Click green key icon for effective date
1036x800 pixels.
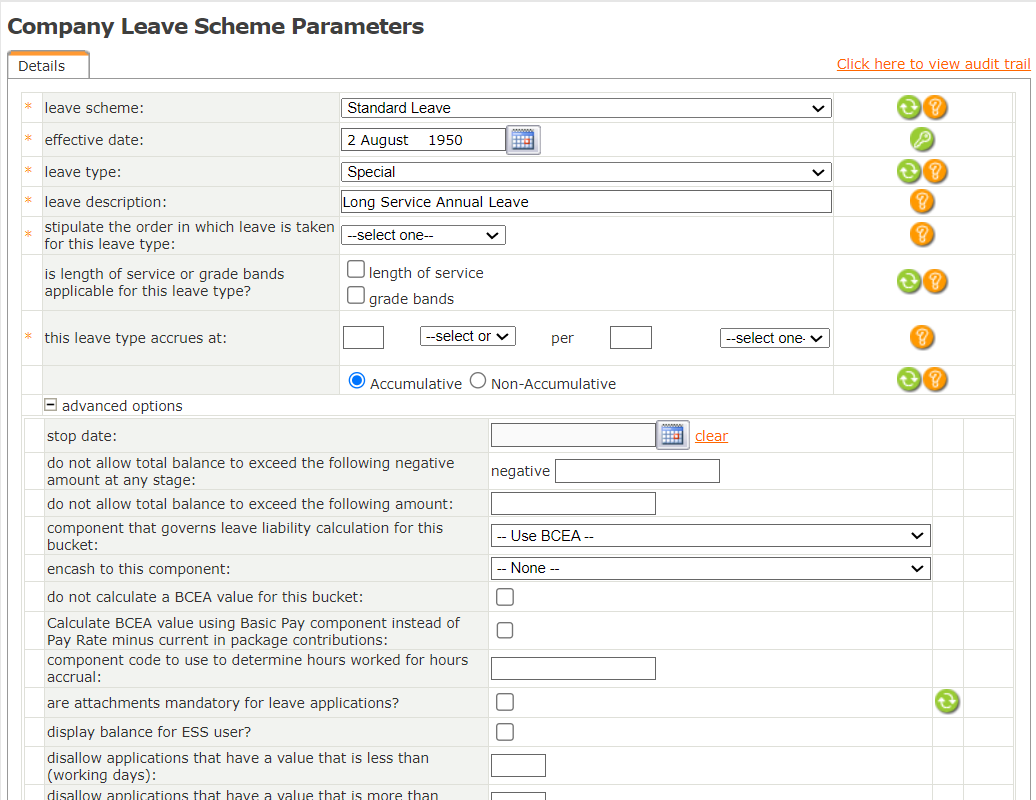(x=922, y=140)
